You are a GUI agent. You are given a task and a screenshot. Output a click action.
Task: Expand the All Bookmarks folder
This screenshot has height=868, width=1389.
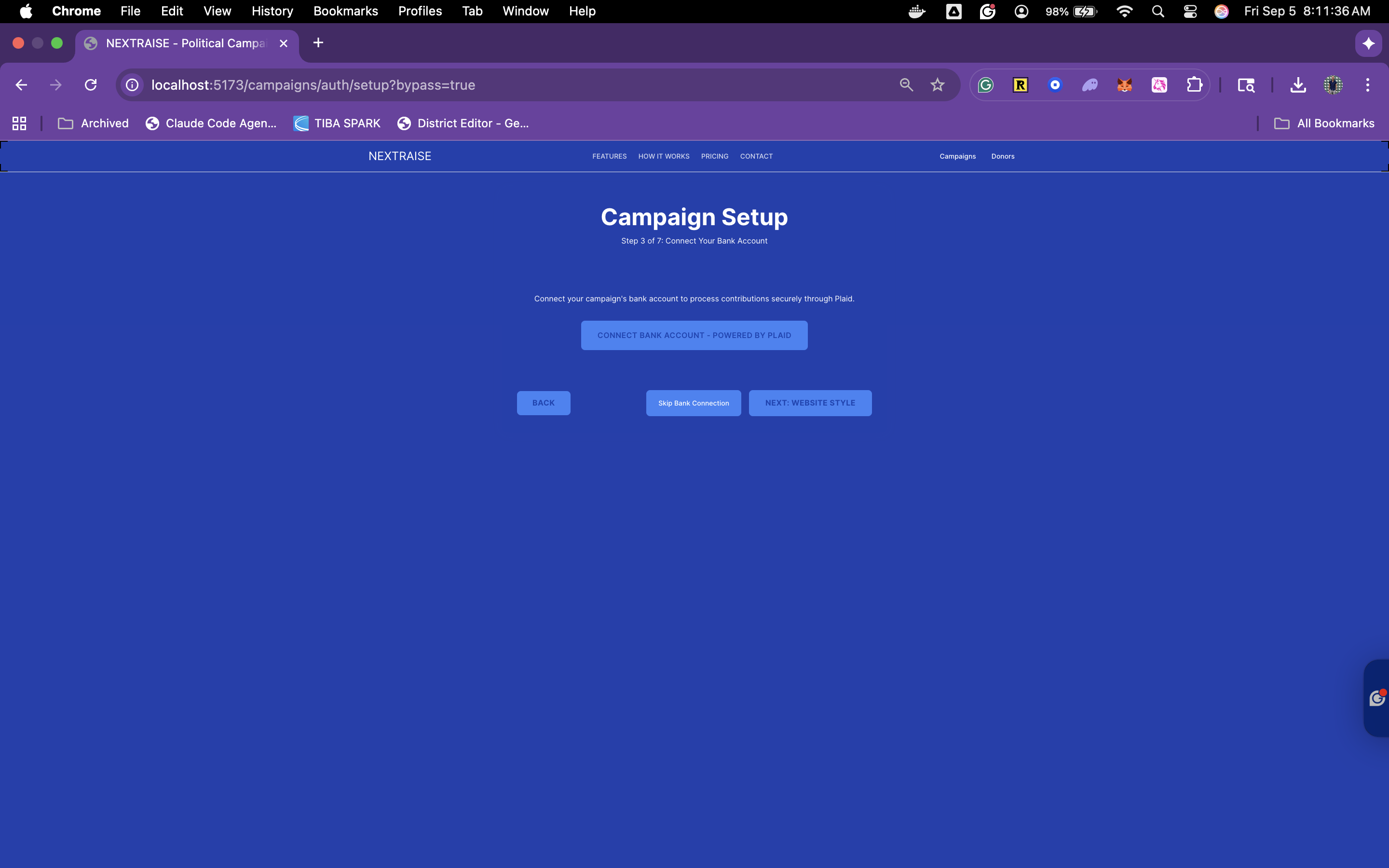tap(1324, 123)
